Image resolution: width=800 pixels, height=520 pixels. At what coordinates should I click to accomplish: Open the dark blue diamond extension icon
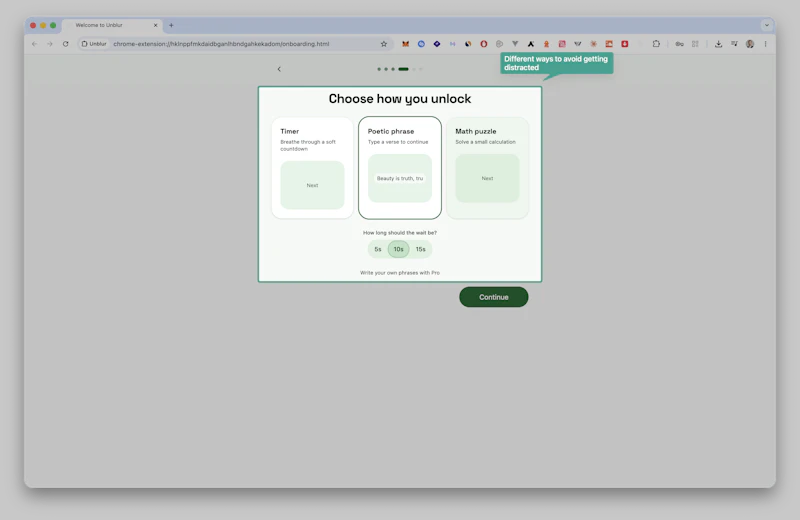[437, 44]
